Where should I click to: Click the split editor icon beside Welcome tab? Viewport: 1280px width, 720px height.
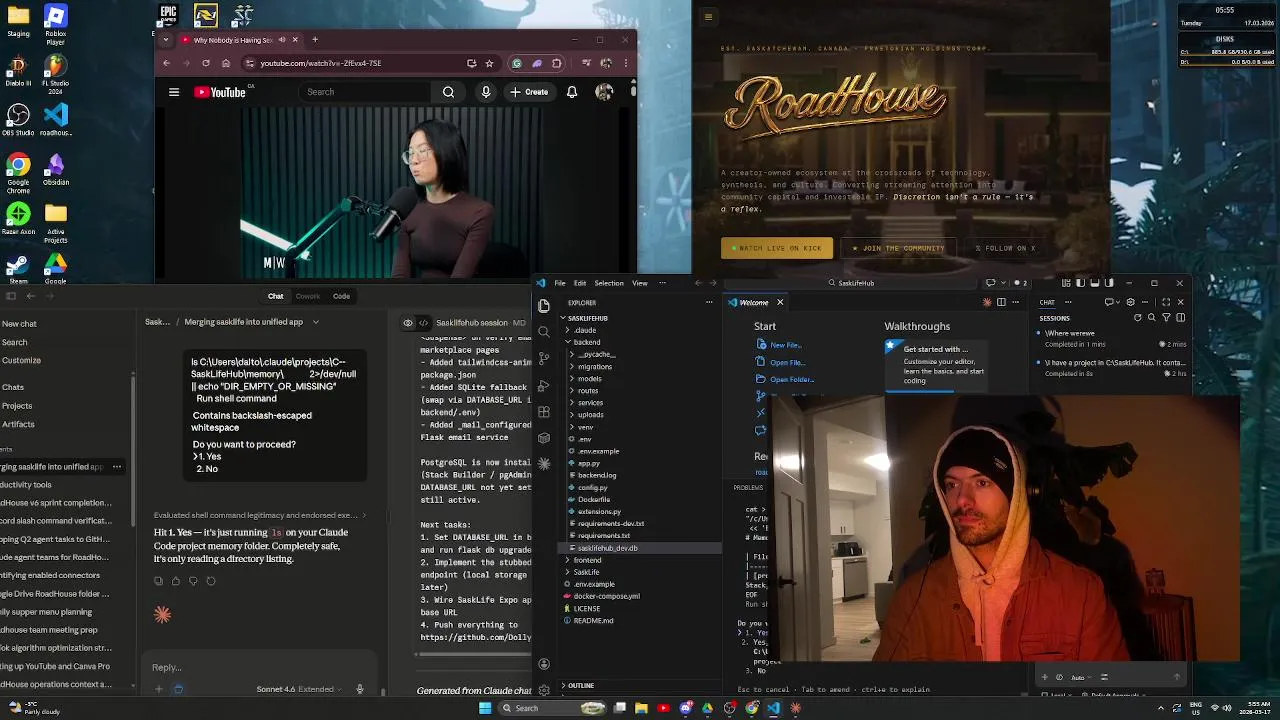coord(1001,302)
